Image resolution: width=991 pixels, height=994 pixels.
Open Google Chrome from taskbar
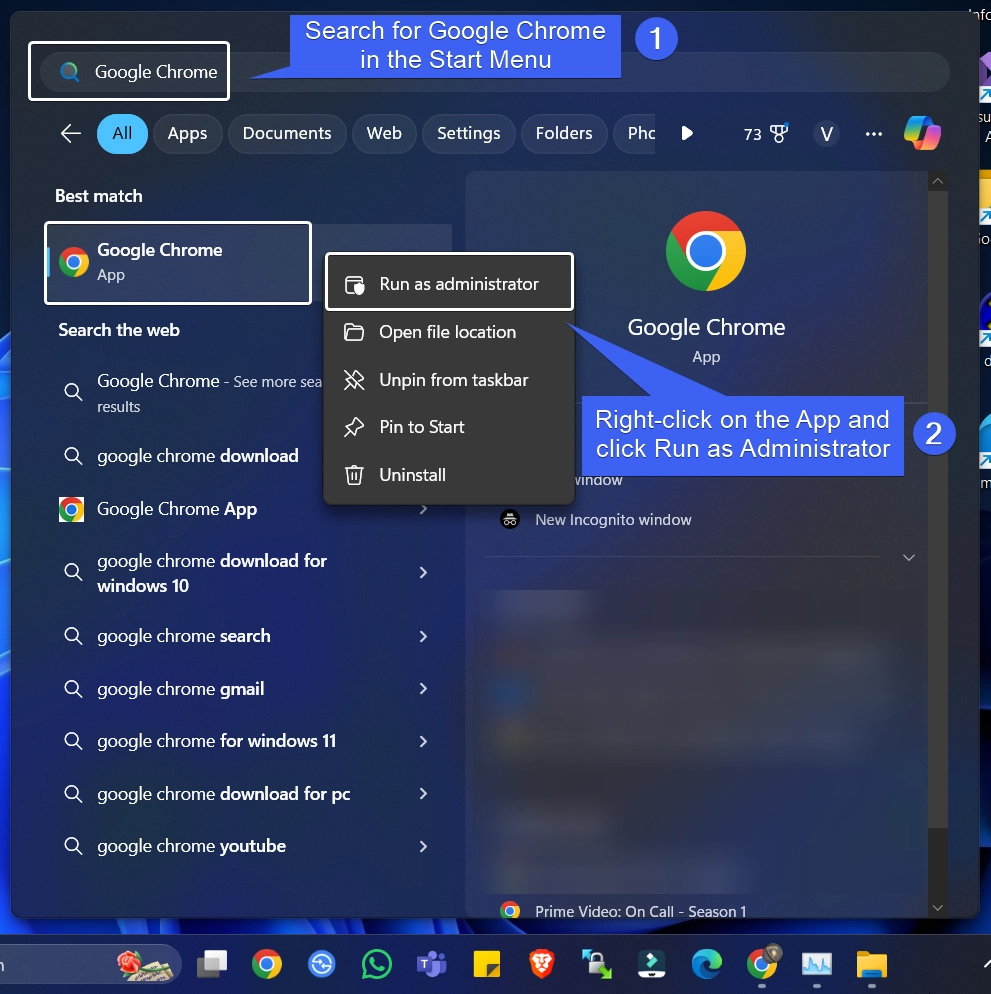[x=267, y=964]
